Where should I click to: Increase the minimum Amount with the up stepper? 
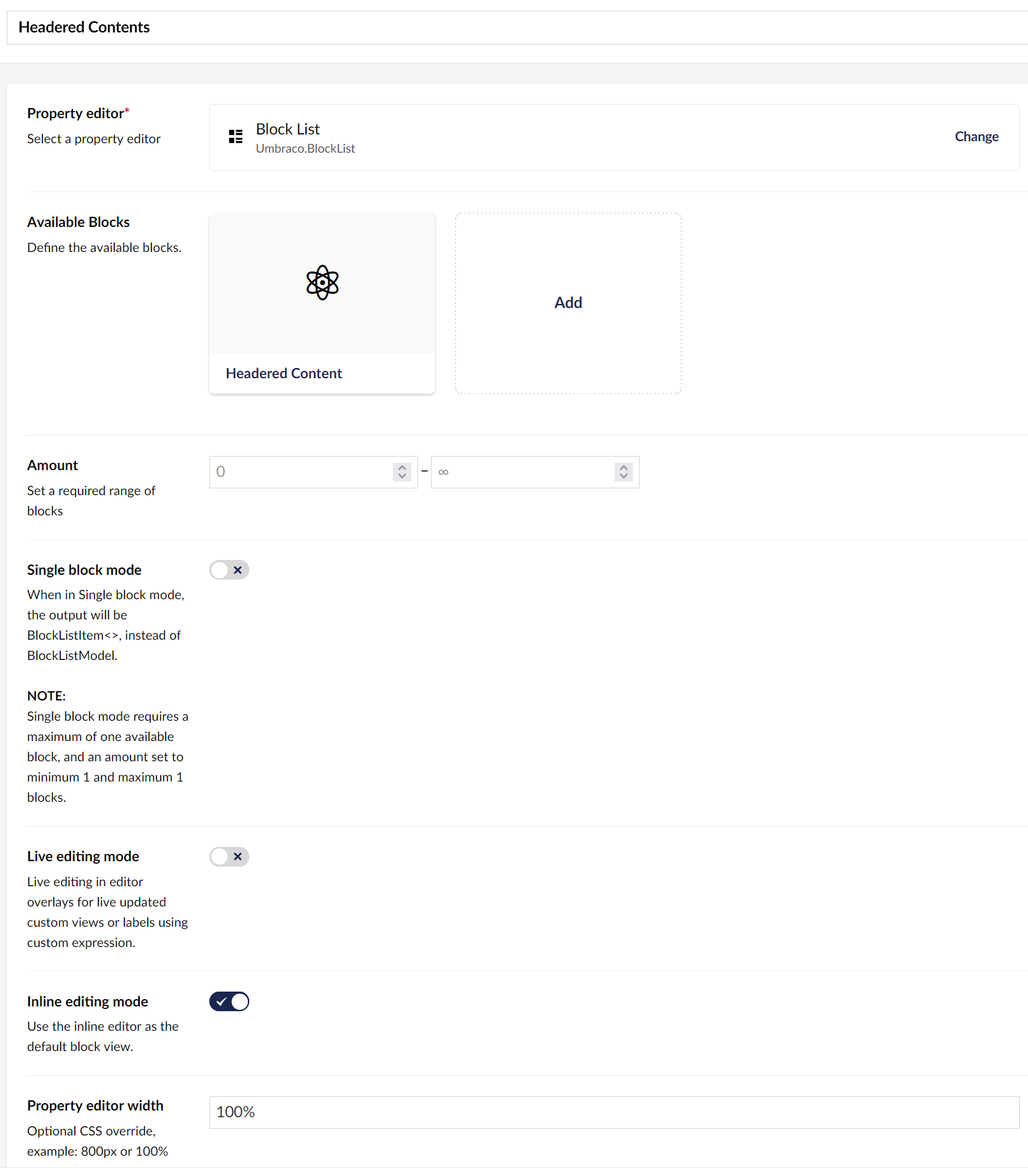point(402,467)
